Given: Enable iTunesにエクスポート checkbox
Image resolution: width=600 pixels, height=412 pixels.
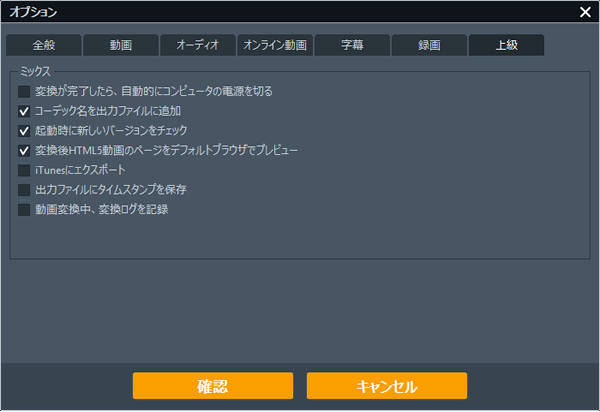Looking at the screenshot, I should pos(25,170).
